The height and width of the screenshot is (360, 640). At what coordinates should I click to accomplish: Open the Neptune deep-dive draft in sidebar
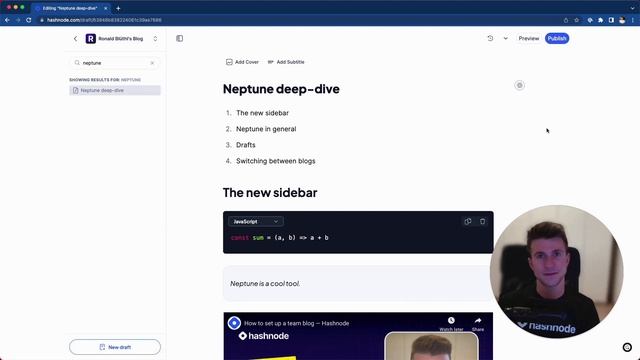[115, 90]
